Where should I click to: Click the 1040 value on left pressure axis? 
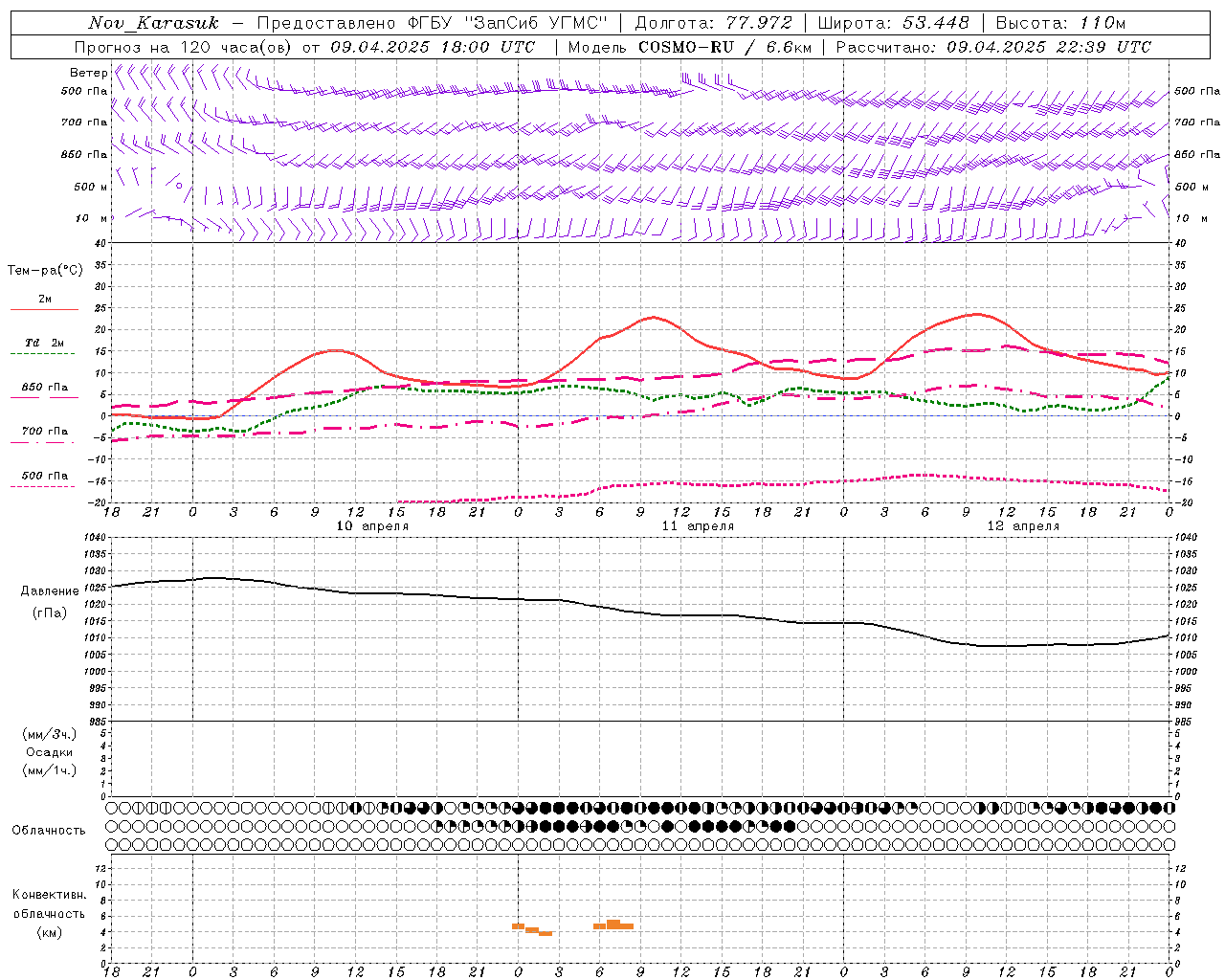coord(96,538)
